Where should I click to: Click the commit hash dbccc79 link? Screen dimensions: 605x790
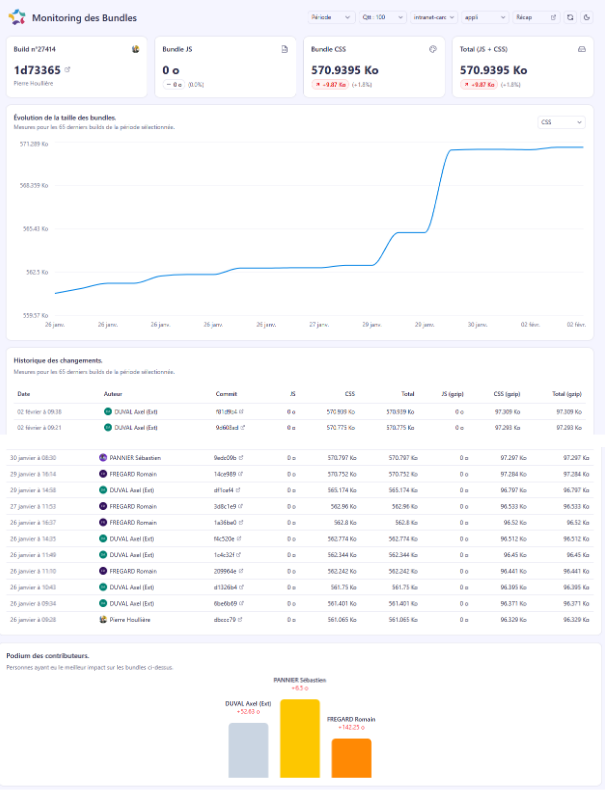[225, 620]
